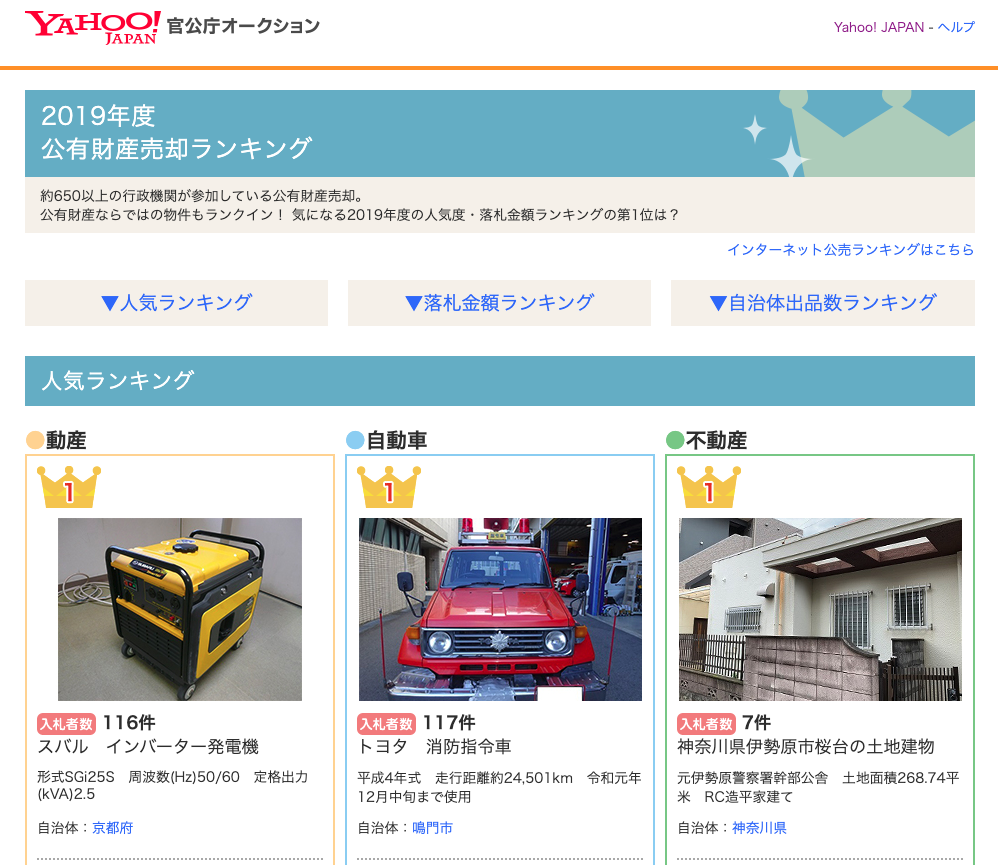The image size is (998, 865).
Task: Click the 117件 bidder count
Action: pyautogui.click(x=449, y=723)
